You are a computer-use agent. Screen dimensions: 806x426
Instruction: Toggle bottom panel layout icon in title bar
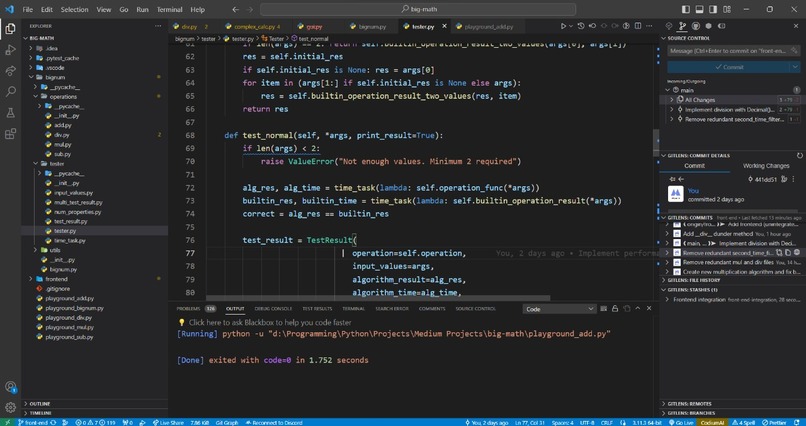click(699, 9)
